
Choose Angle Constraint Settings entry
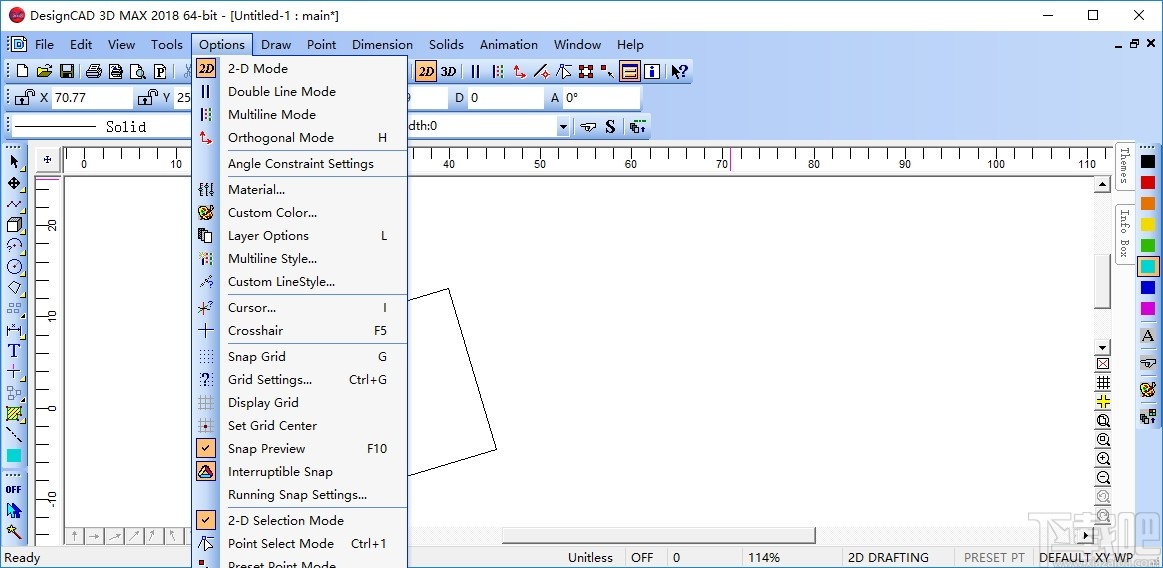tap(300, 164)
